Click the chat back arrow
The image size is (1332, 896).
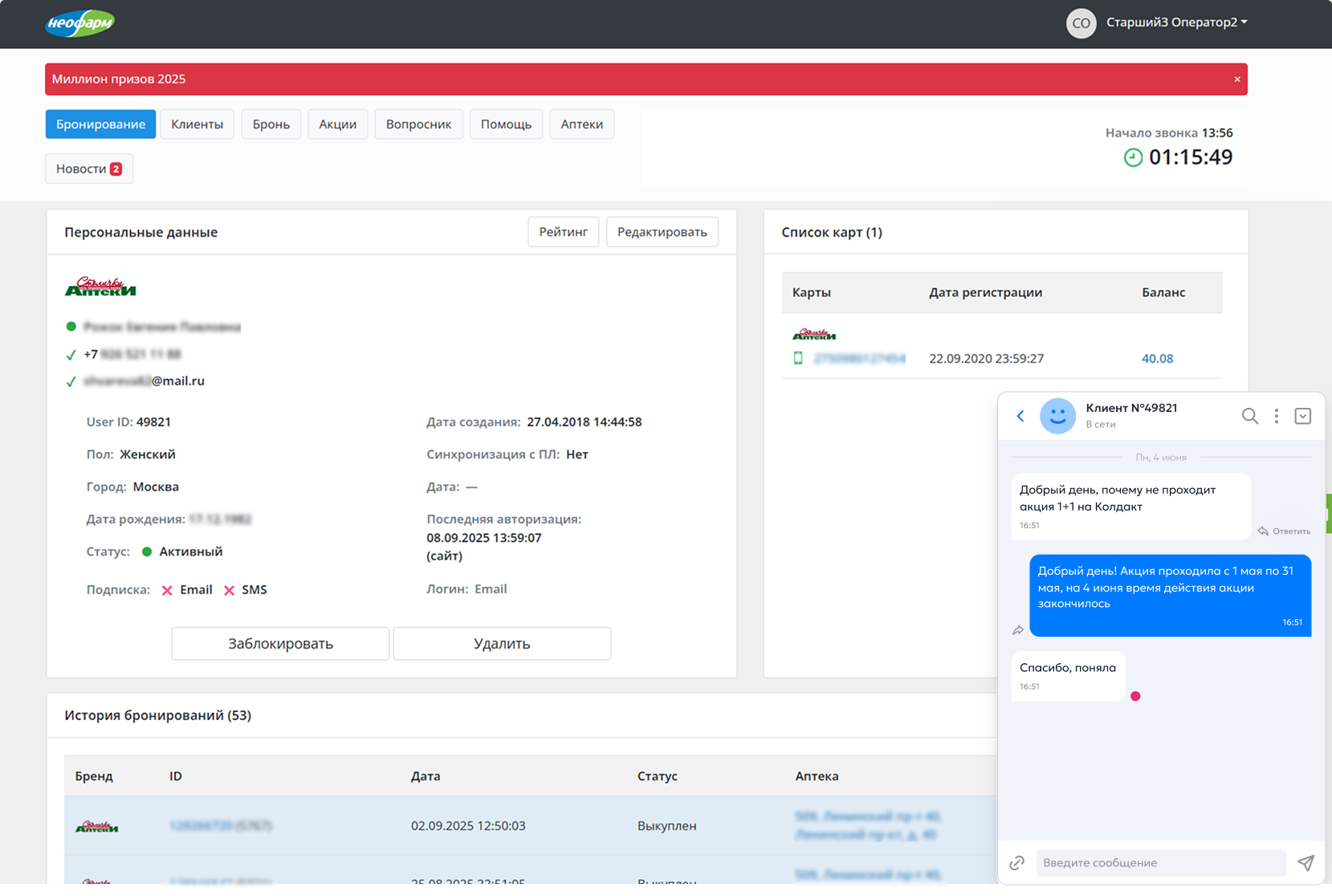point(1020,416)
